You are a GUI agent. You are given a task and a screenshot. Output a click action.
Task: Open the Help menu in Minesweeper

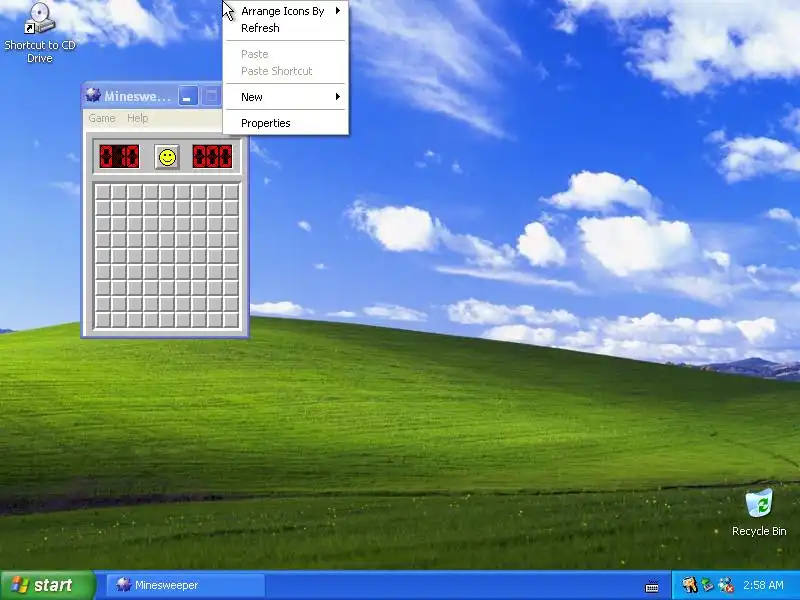pyautogui.click(x=137, y=118)
